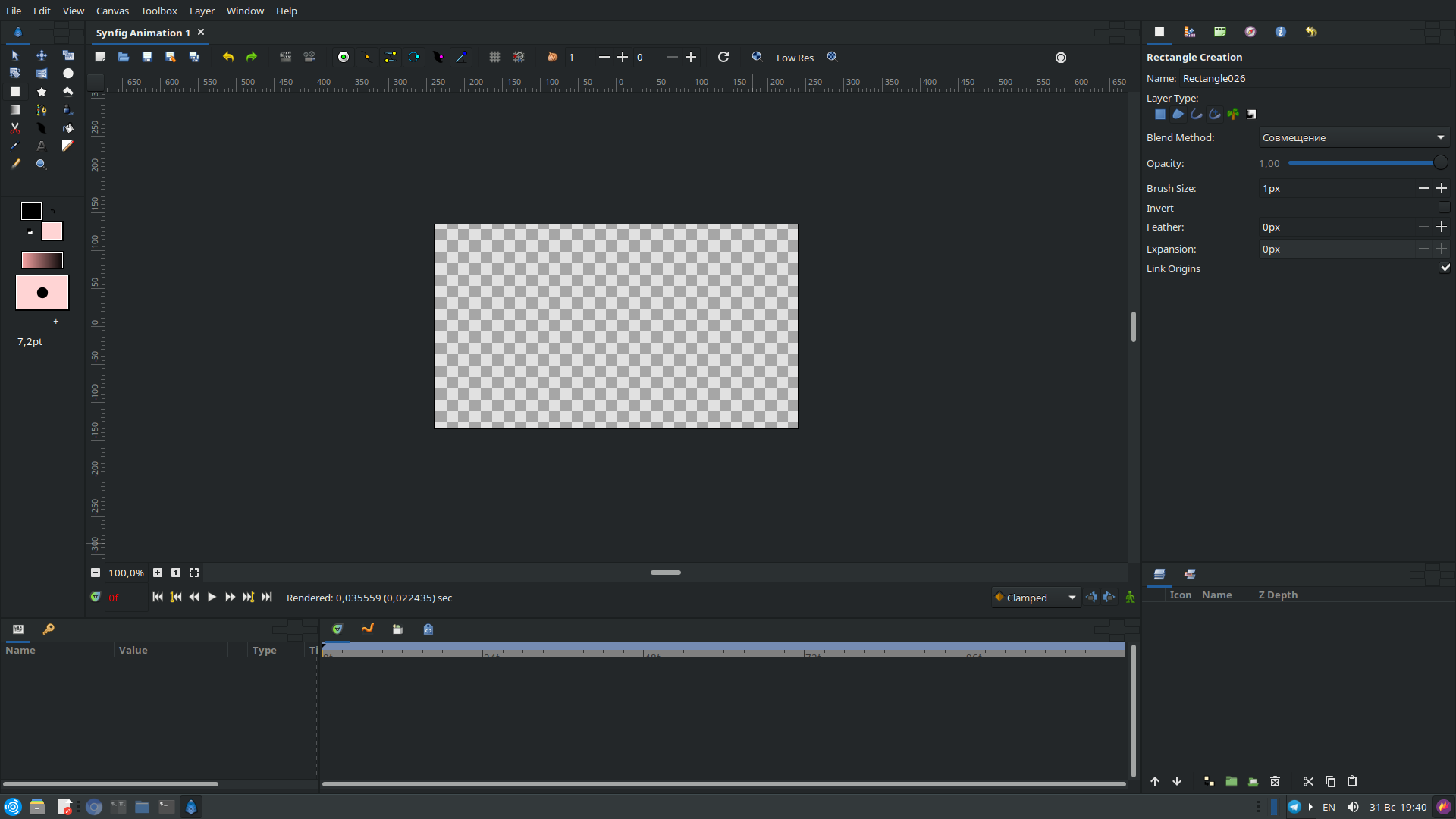Select the Text tool

pyautogui.click(x=42, y=146)
